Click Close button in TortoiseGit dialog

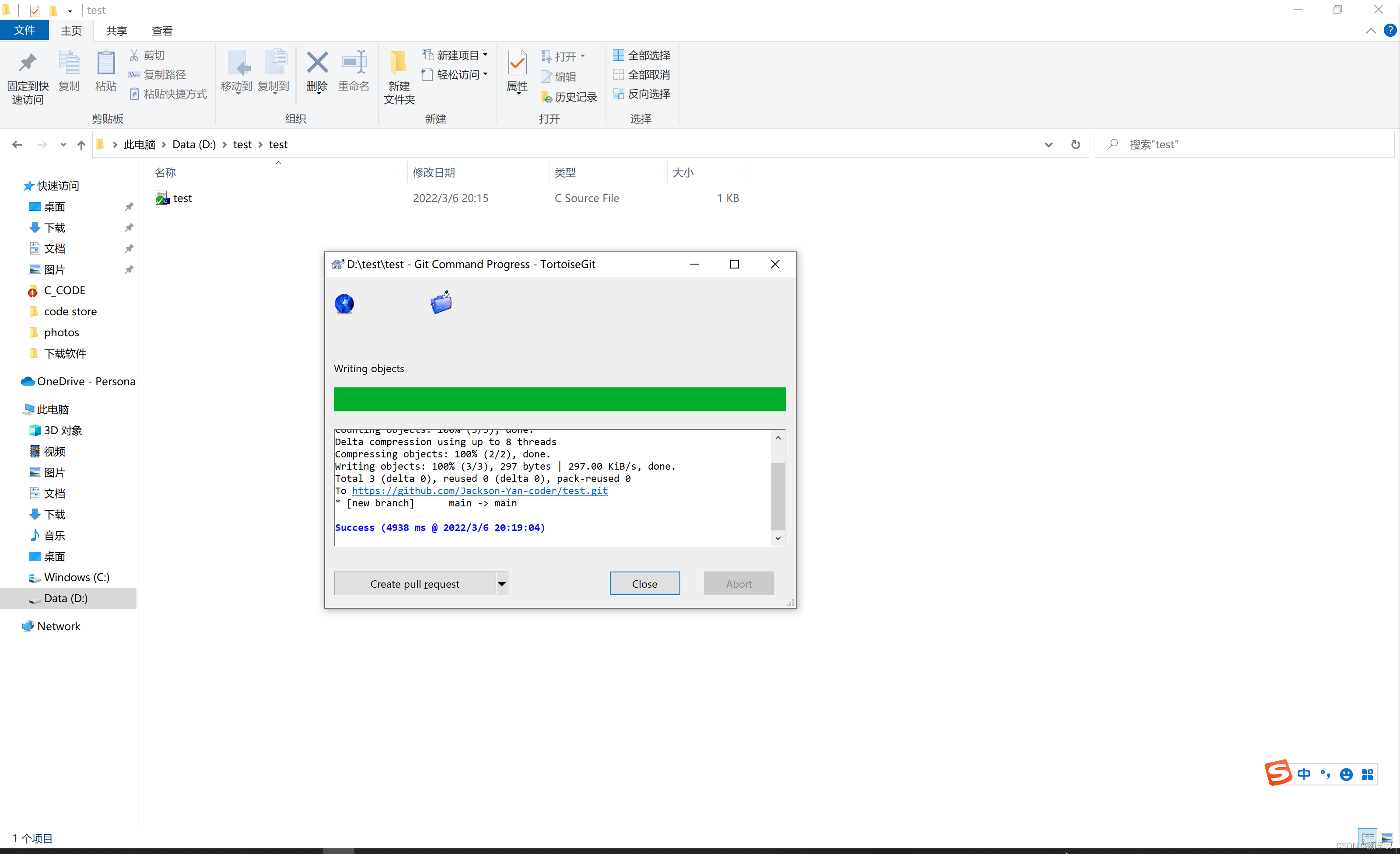click(x=644, y=584)
